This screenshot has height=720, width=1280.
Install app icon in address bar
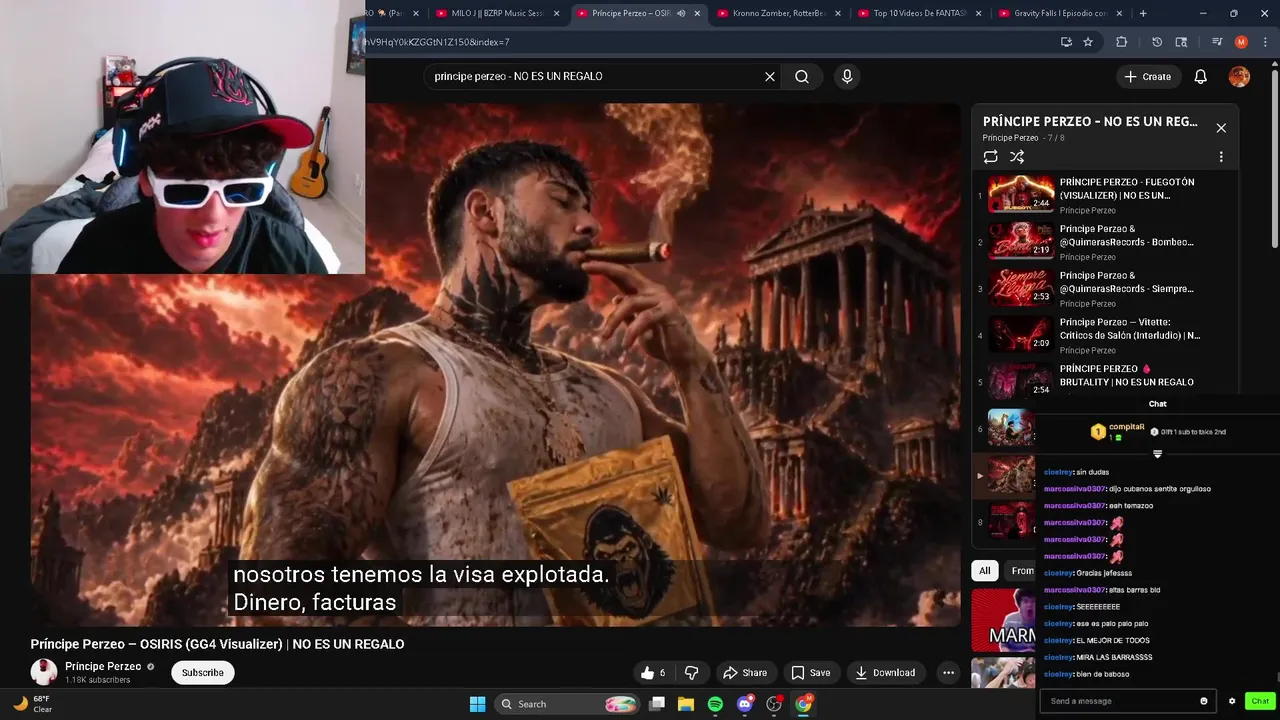click(x=1066, y=42)
